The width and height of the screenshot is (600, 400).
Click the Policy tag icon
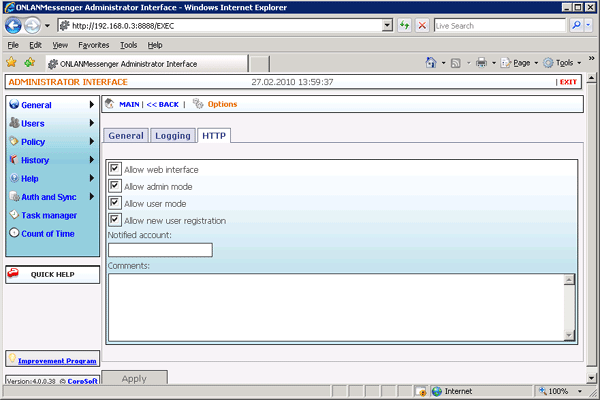(x=14, y=141)
